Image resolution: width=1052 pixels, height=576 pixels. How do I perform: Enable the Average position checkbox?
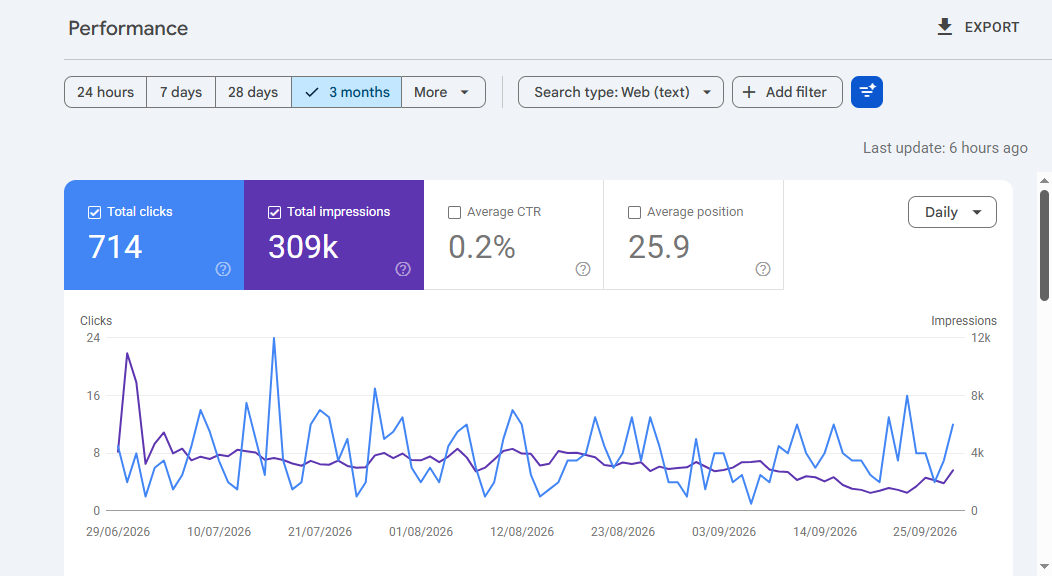pyautogui.click(x=634, y=213)
